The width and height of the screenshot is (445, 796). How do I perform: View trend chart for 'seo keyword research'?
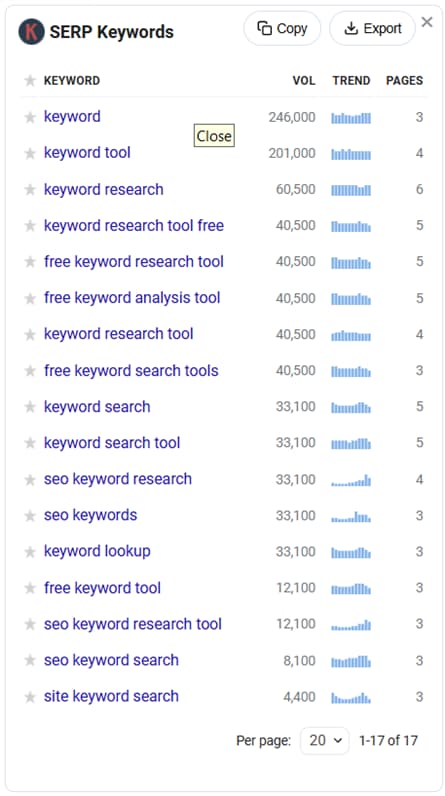click(351, 480)
